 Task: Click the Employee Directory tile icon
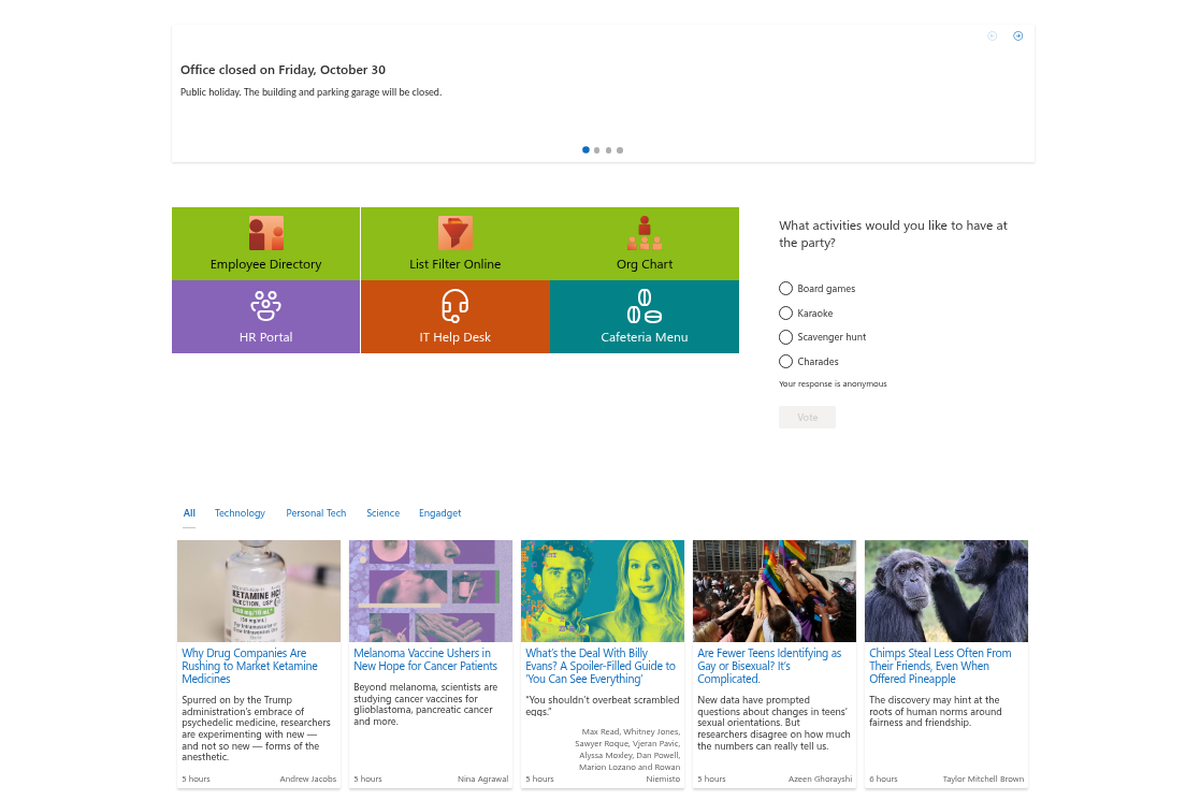click(266, 233)
